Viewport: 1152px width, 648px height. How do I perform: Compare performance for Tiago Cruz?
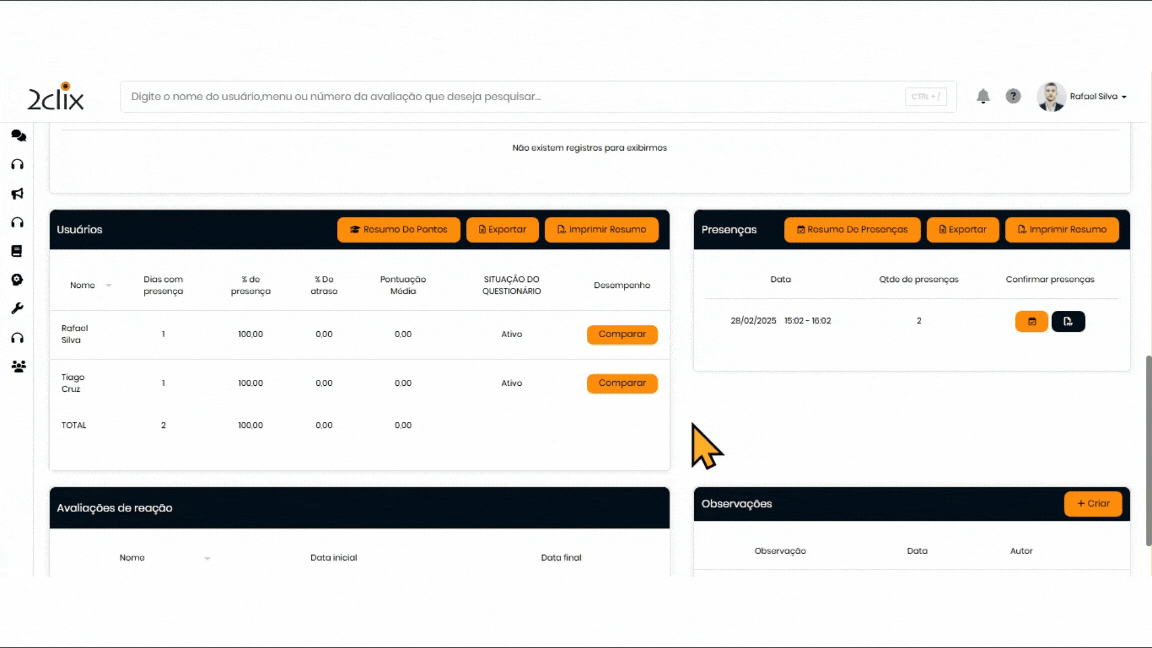pyautogui.click(x=622, y=383)
